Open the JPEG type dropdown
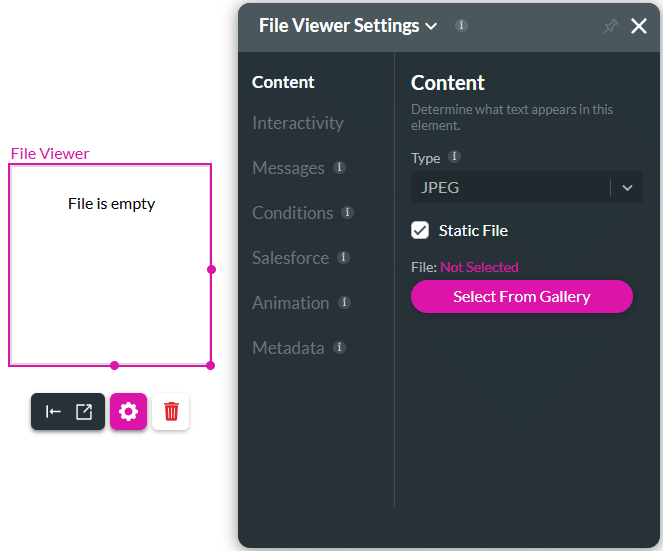Image resolution: width=663 pixels, height=551 pixels. 526,187
